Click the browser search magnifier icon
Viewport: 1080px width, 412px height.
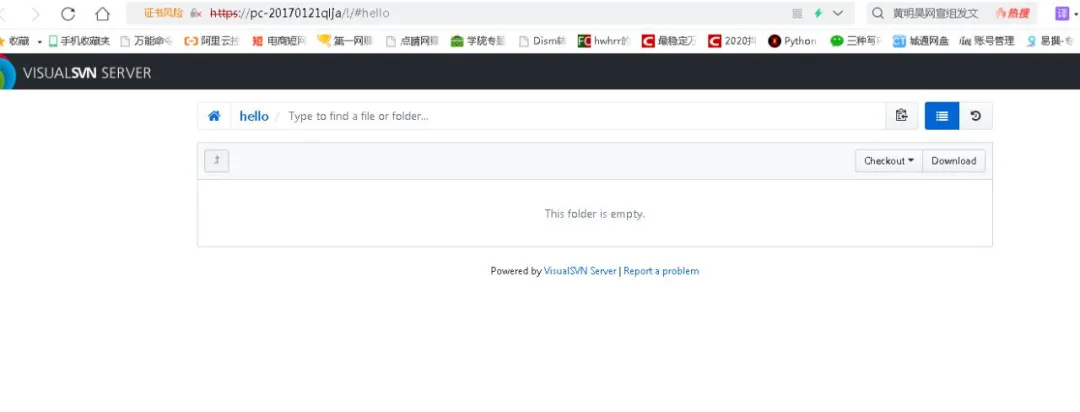tap(877, 14)
